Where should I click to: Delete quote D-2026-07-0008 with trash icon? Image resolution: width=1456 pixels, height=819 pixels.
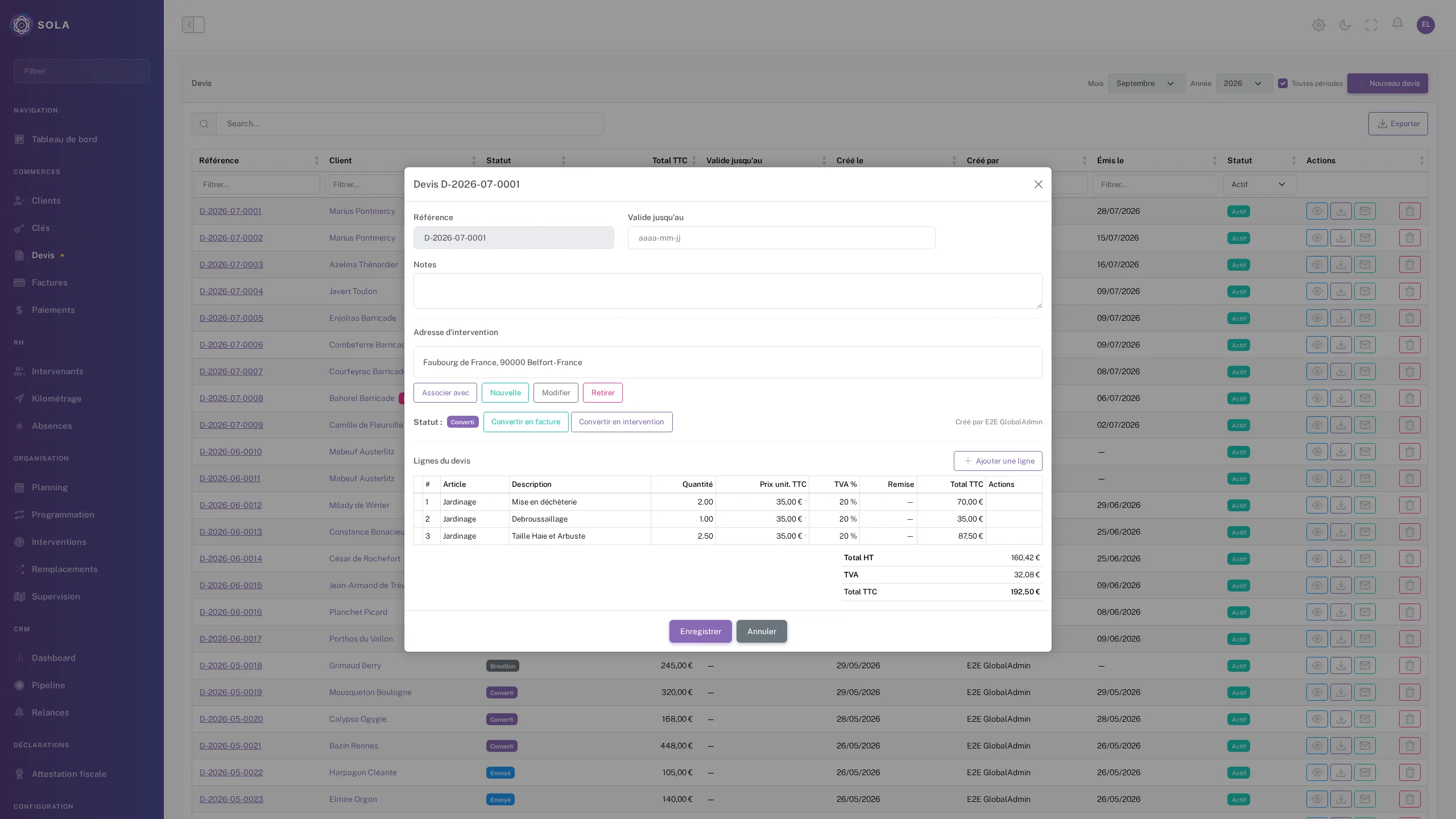(x=1410, y=398)
